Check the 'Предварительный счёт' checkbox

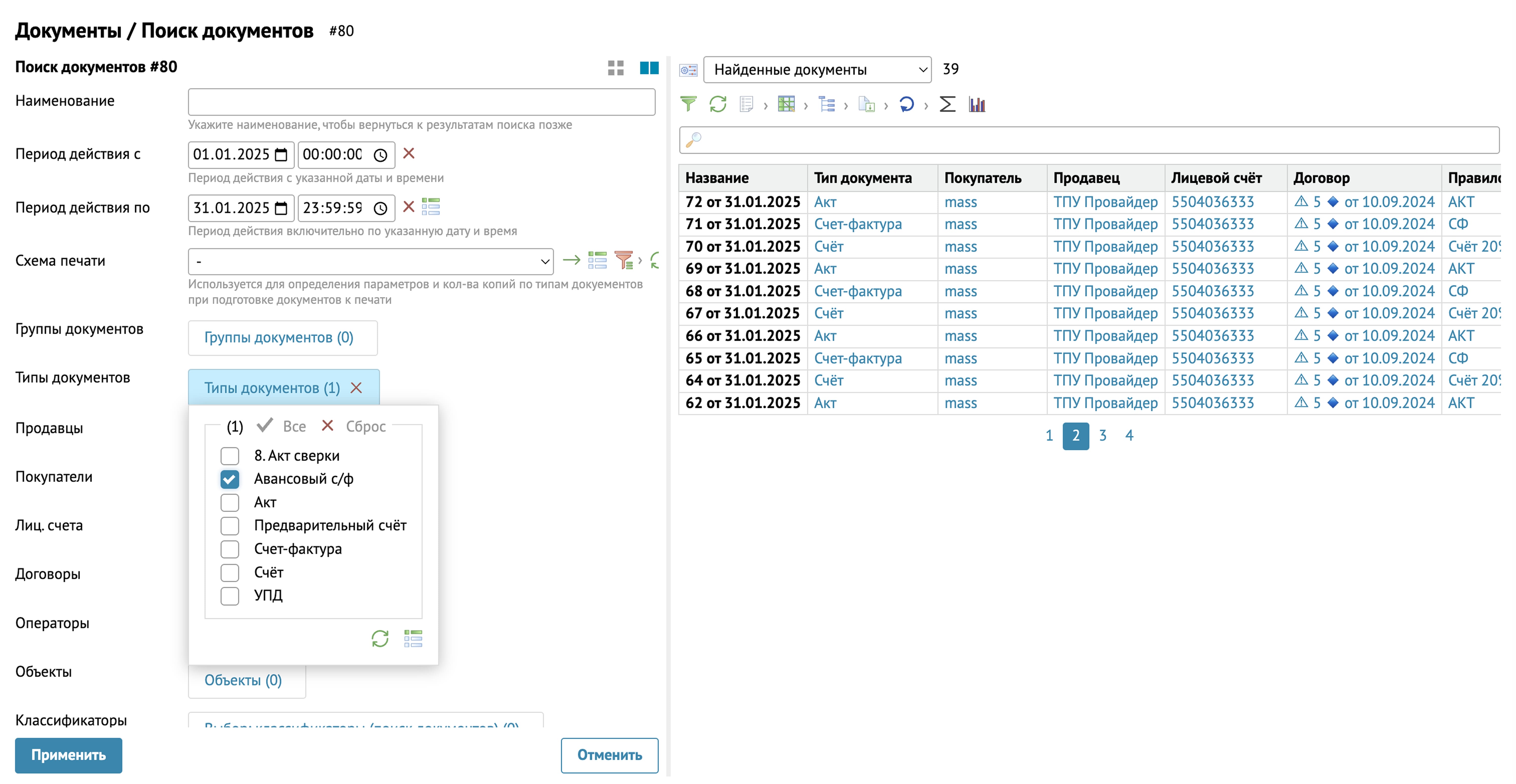(x=230, y=526)
